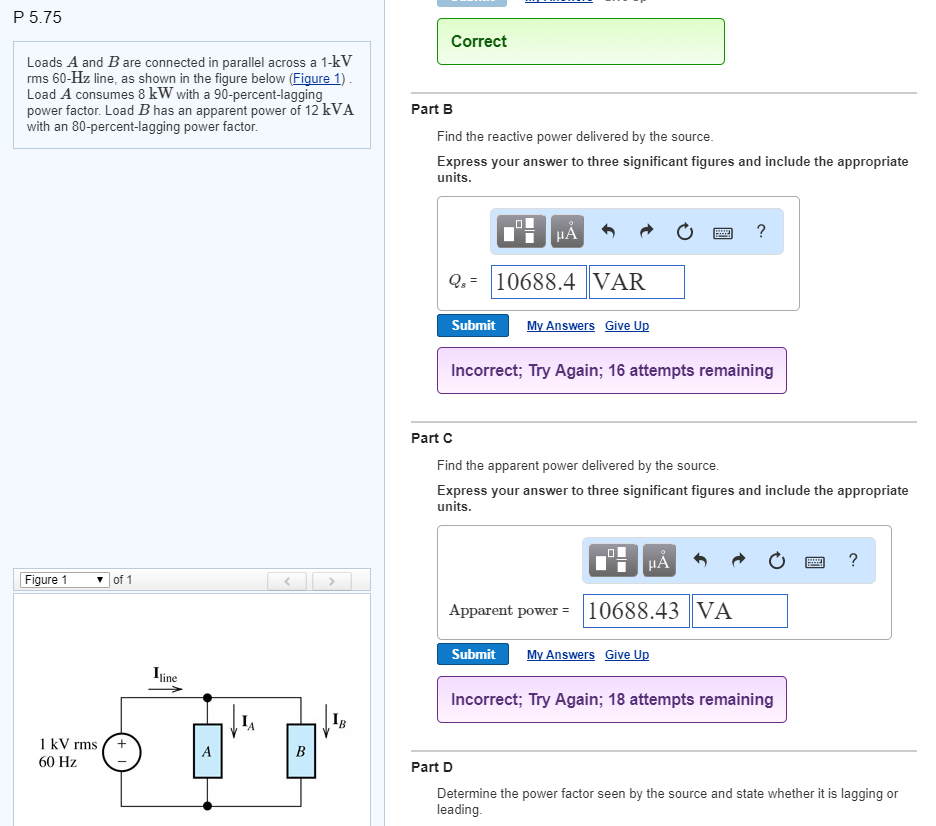This screenshot has width=936, height=826.
Task: Click the μÅ units icon in Part C toolbar
Action: [657, 561]
